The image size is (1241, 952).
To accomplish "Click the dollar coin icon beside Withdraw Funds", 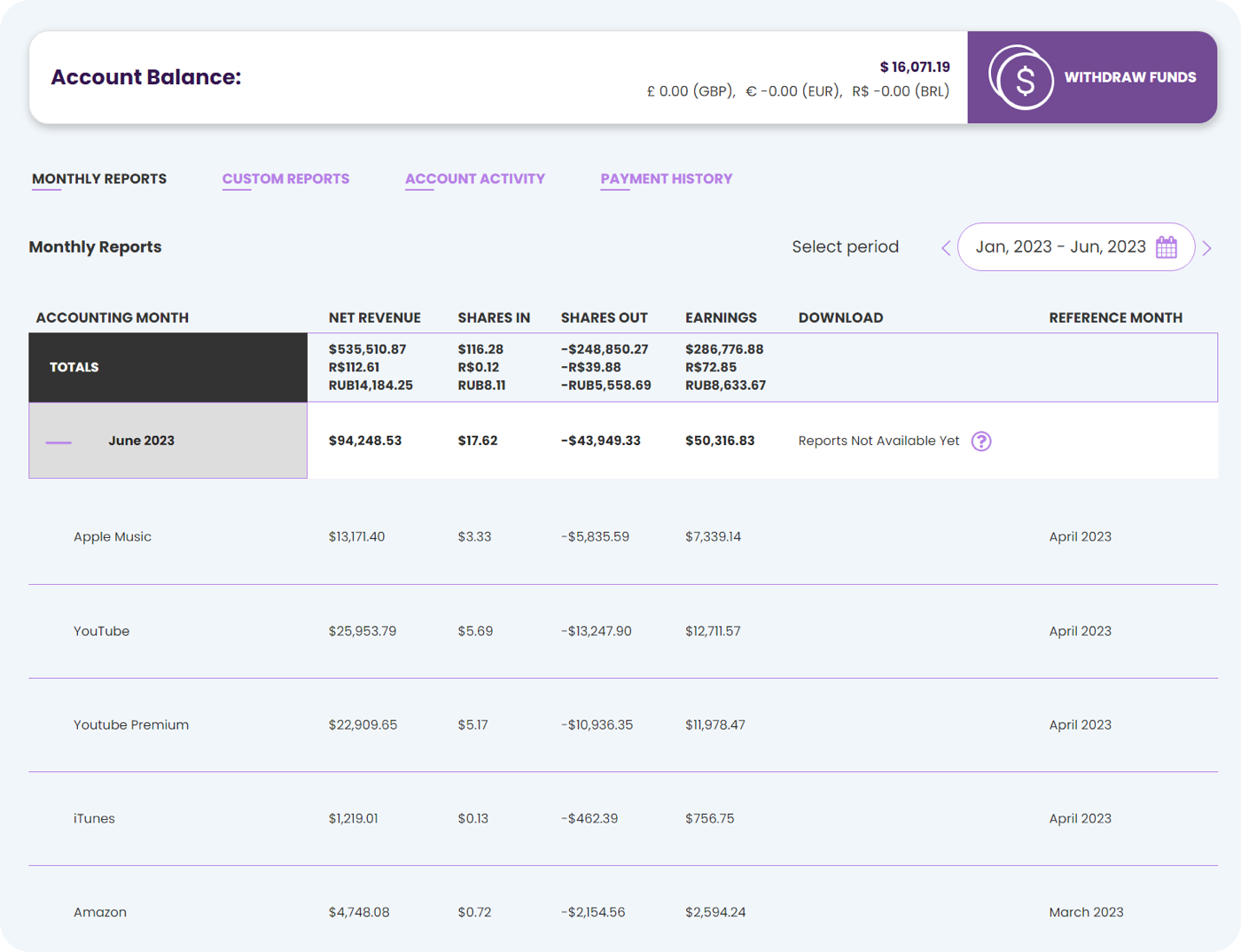I will tap(1021, 77).
